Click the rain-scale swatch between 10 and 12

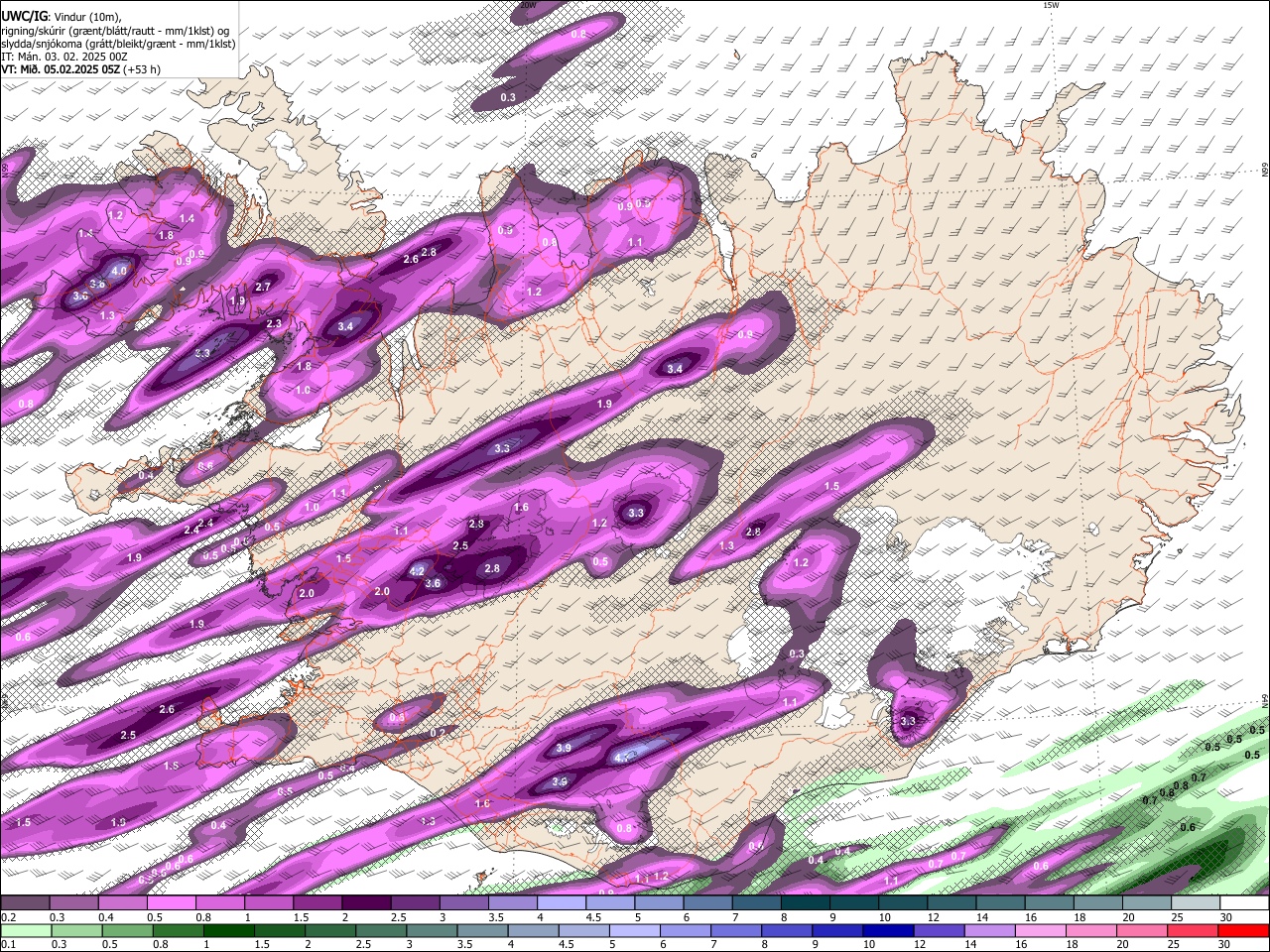tap(887, 930)
